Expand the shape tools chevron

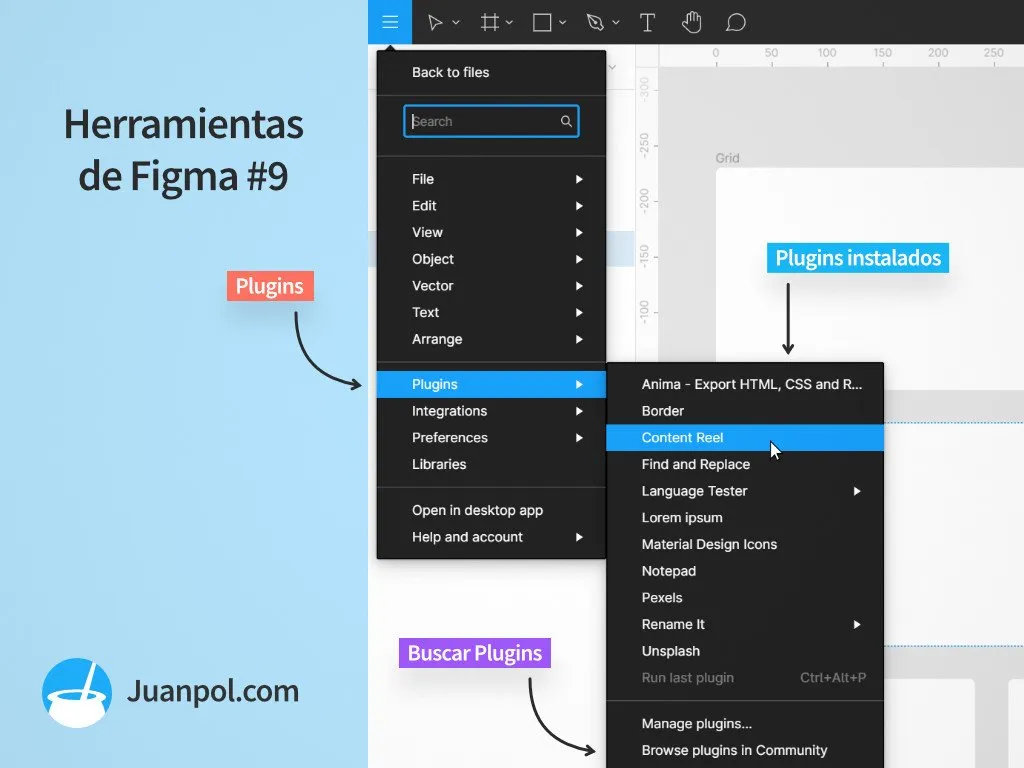[x=562, y=23]
